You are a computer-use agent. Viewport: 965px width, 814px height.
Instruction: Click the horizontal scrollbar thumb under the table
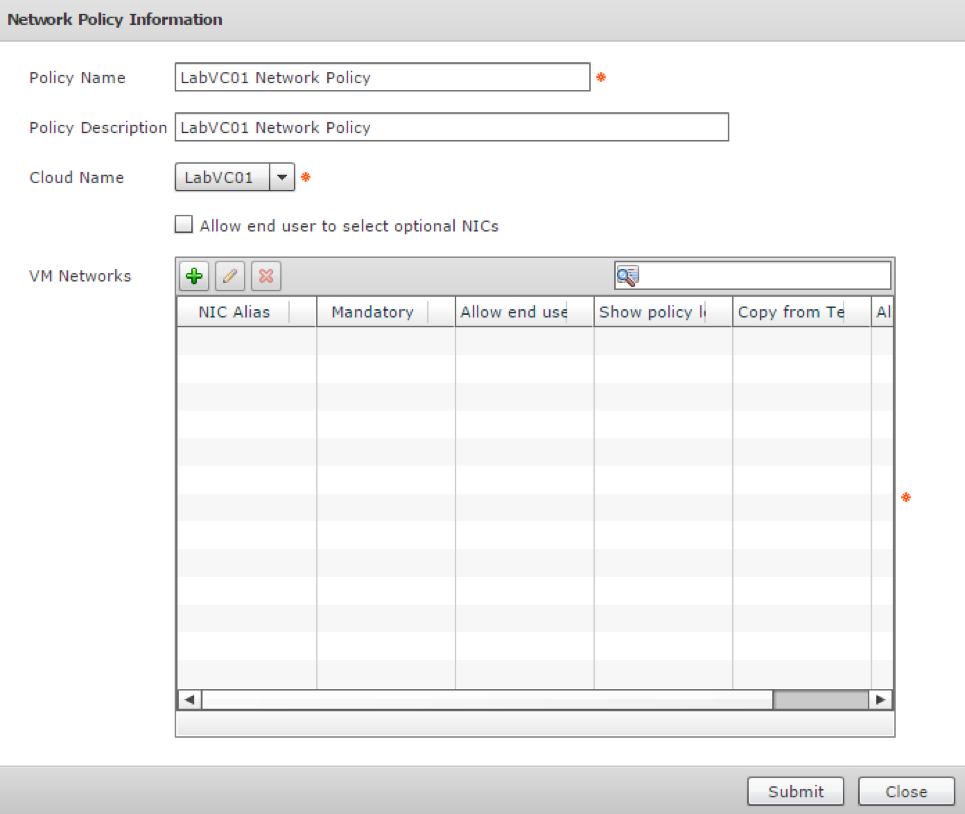point(820,700)
